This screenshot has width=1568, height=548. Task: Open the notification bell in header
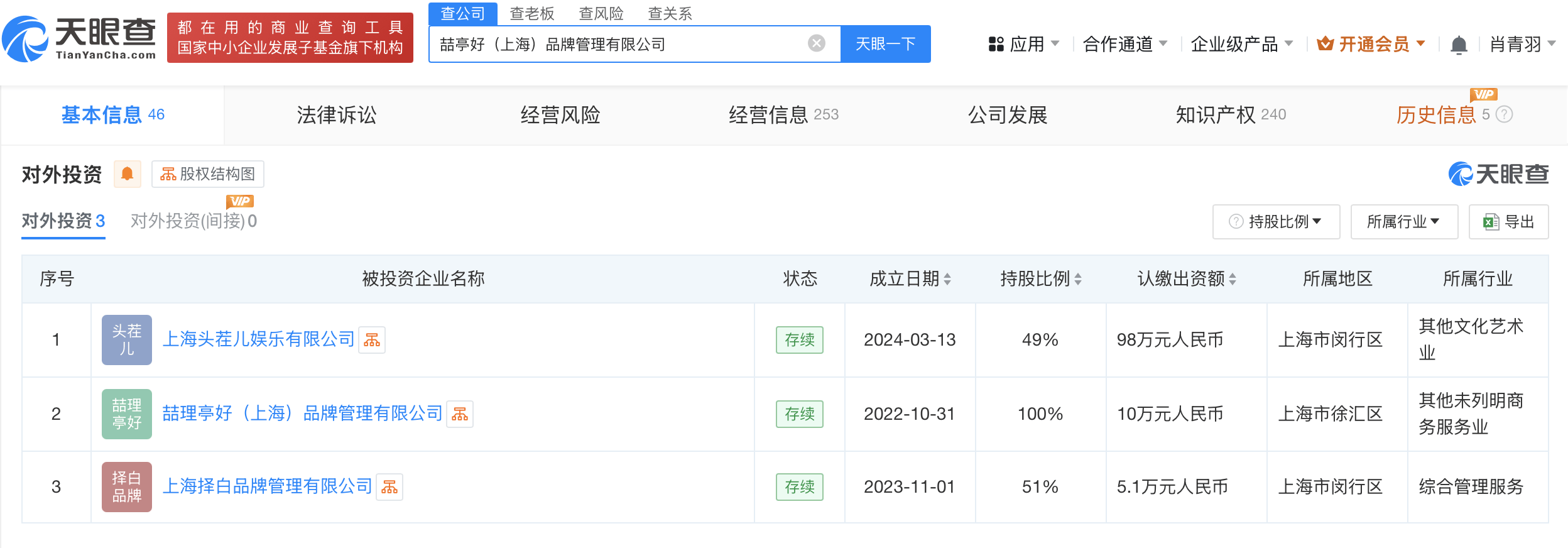1459,45
